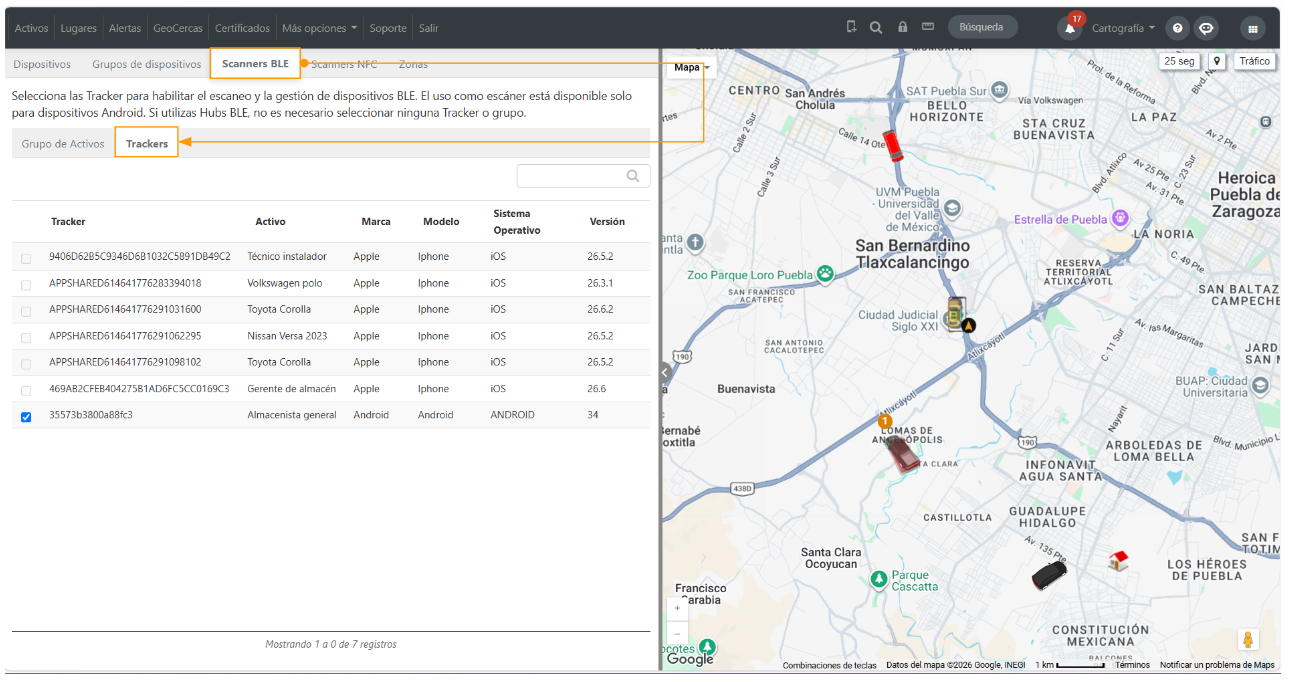Open the Mapa type dropdown
This screenshot has width=1289, height=682.
tap(692, 67)
